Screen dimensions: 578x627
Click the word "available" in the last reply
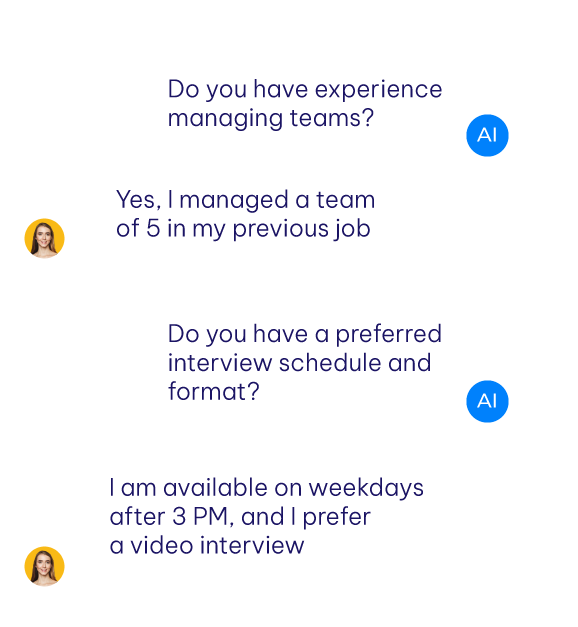click(x=215, y=488)
